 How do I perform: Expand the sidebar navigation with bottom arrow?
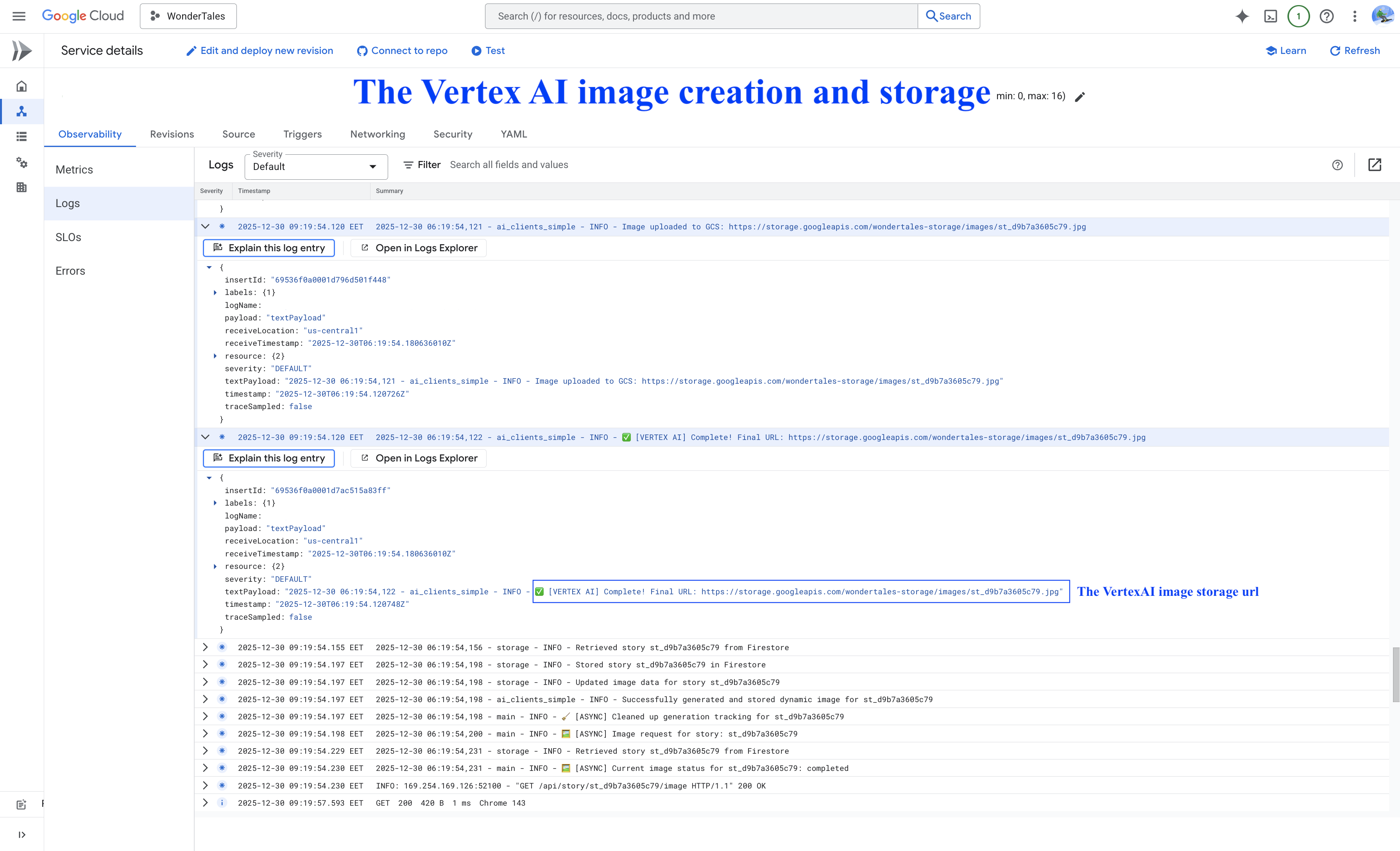[21, 835]
